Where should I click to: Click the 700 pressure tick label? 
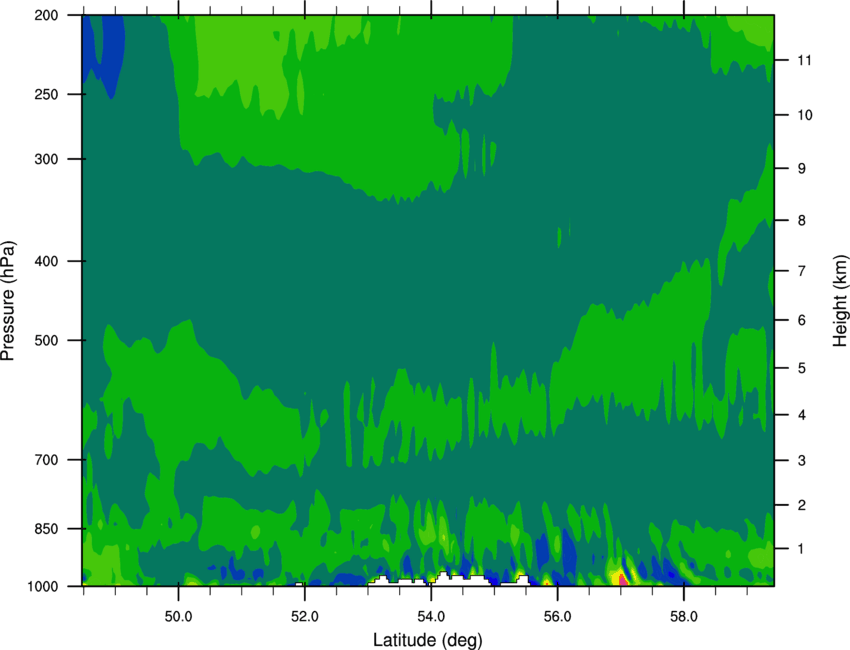click(46, 460)
